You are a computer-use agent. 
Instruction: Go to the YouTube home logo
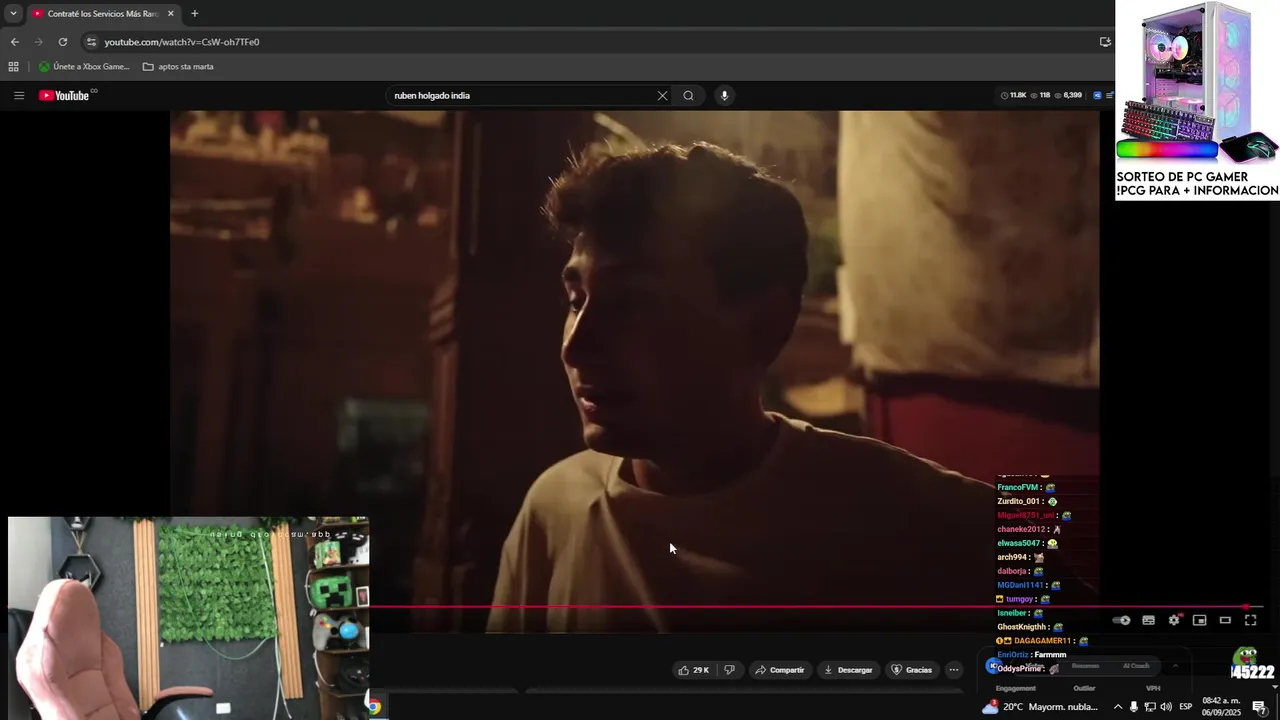tap(66, 96)
